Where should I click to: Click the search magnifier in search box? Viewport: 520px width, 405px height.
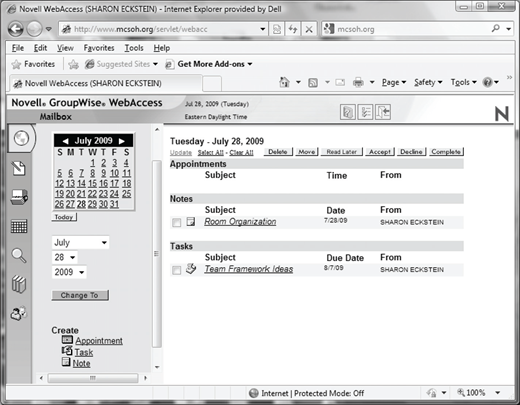point(496,29)
